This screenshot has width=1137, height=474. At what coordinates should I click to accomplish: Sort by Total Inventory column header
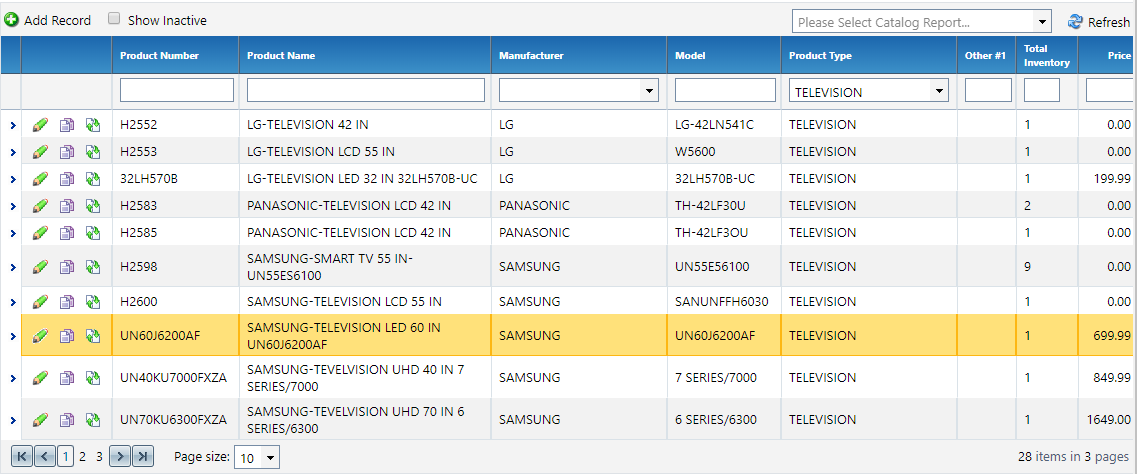1046,56
